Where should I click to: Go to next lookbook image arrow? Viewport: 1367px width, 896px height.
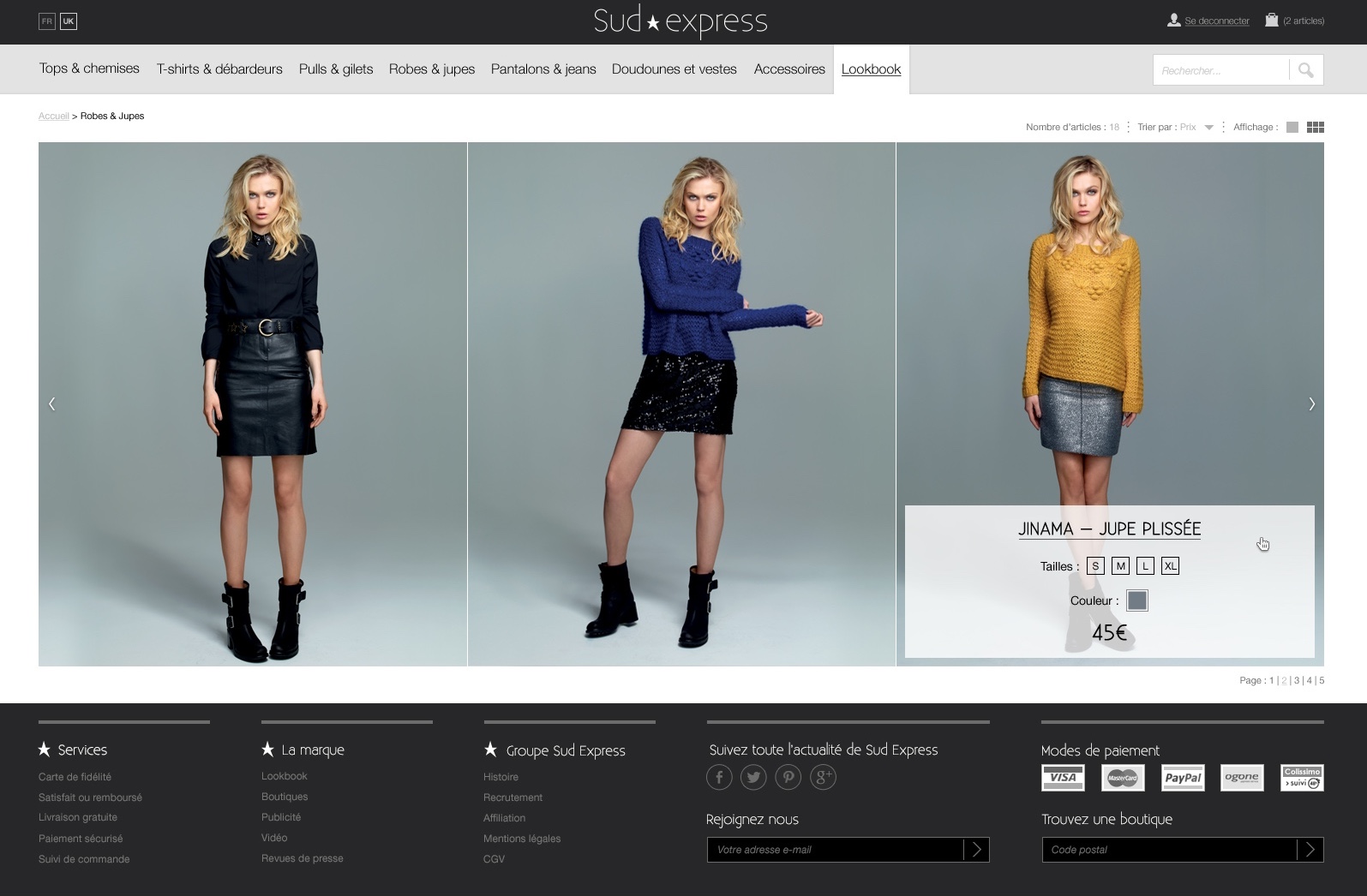pyautogui.click(x=1311, y=403)
